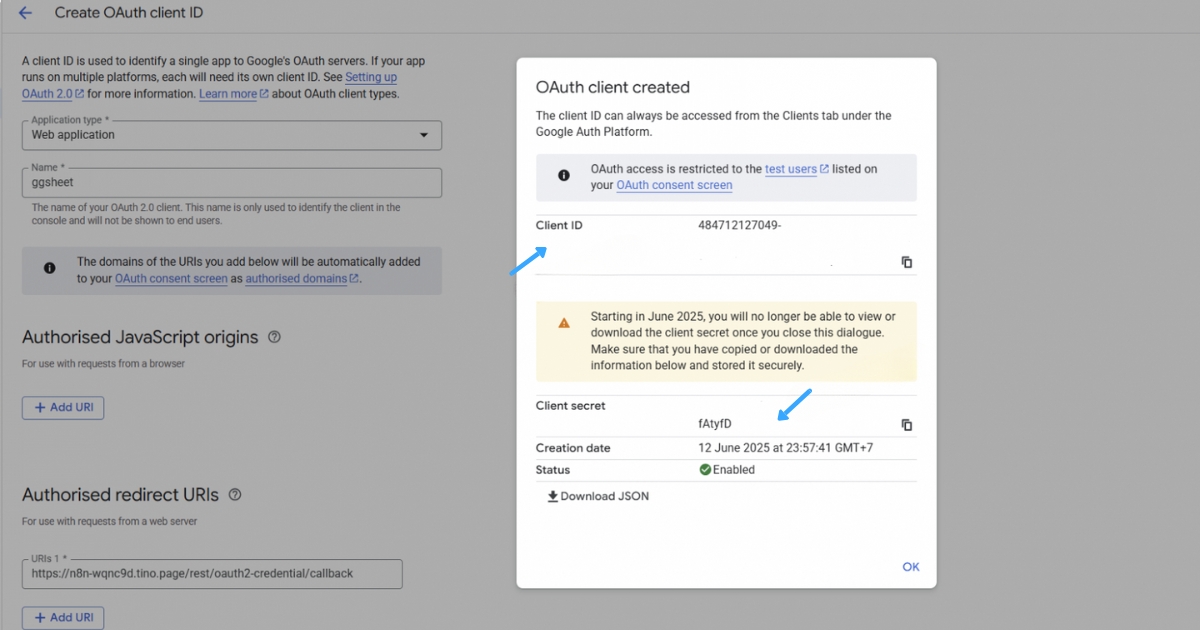Viewport: 1200px width, 630px height.
Task: Click the URIs 1 redirect callback field
Action: coord(211,574)
